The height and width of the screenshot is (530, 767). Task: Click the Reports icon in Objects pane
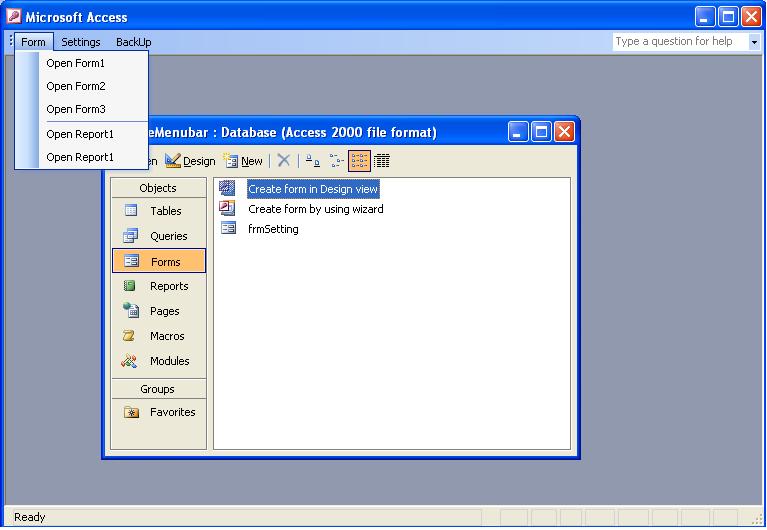[x=130, y=285]
